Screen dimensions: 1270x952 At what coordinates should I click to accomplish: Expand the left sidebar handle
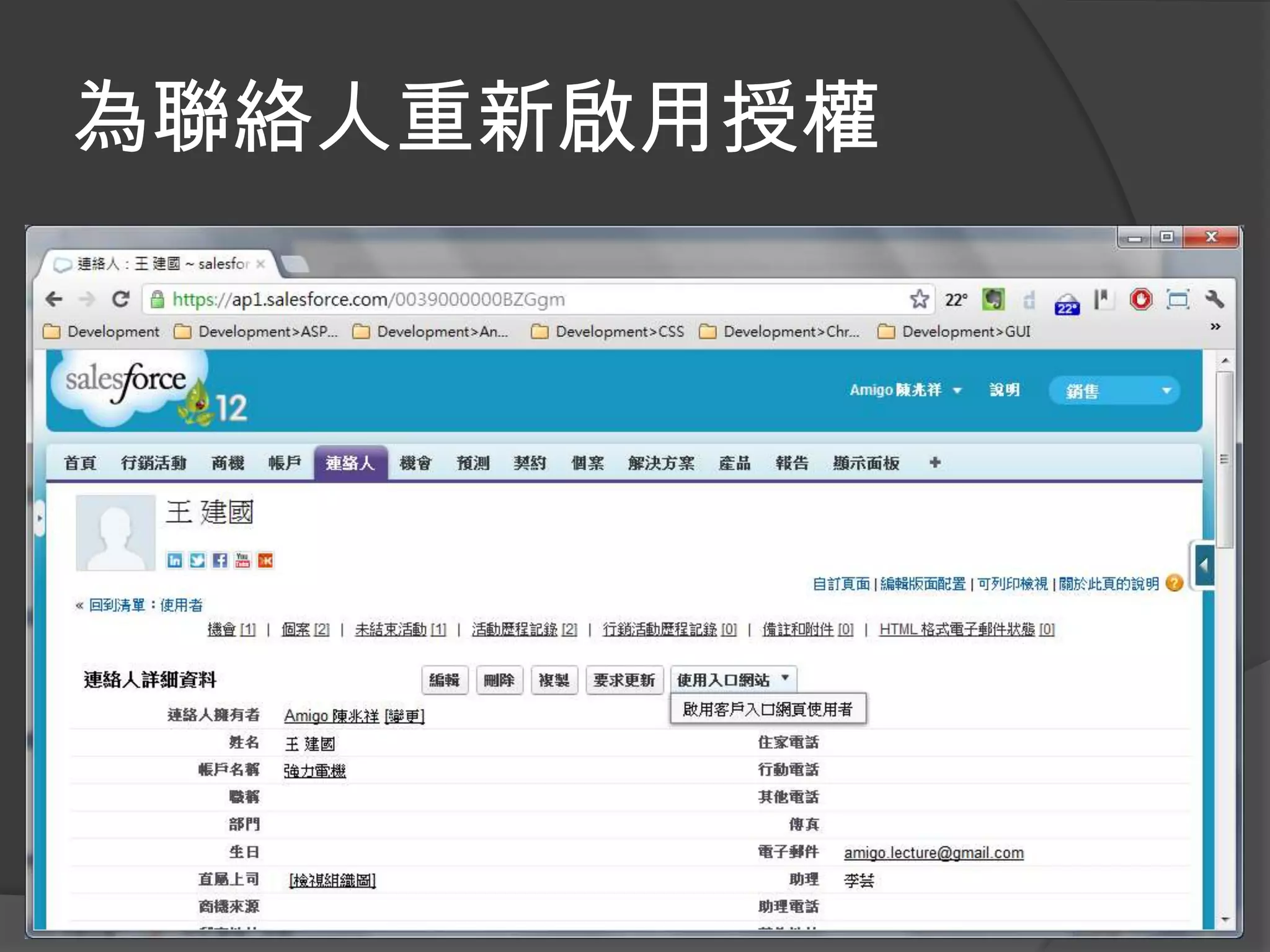(x=40, y=518)
